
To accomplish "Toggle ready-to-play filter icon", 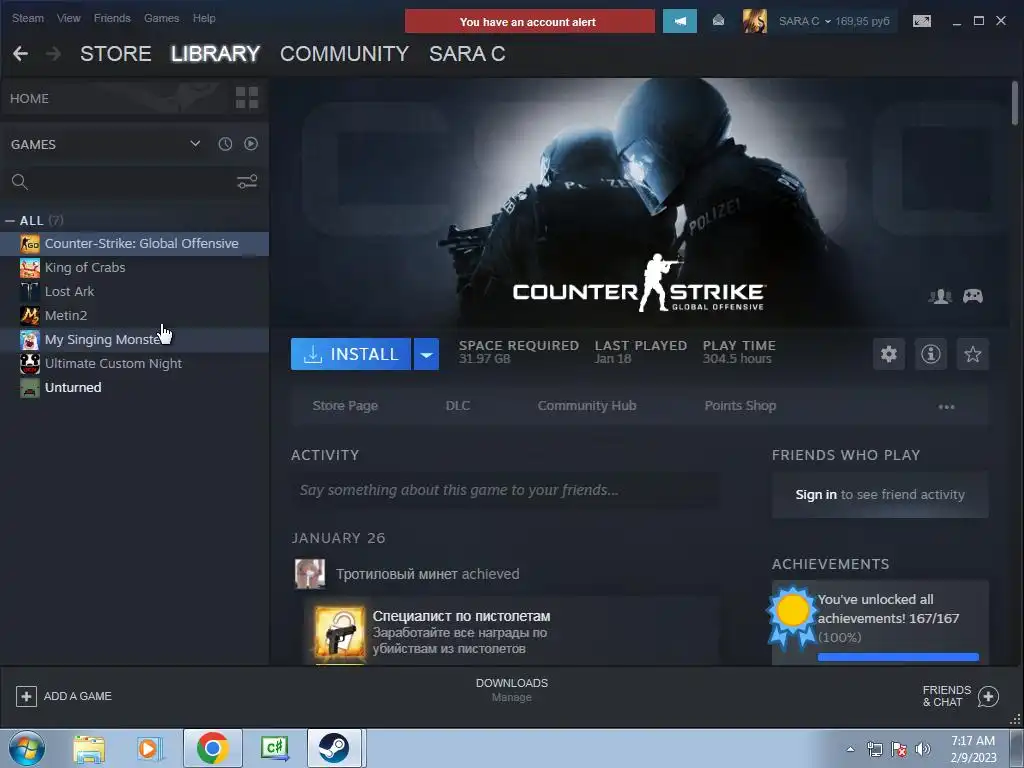I will tap(251, 144).
